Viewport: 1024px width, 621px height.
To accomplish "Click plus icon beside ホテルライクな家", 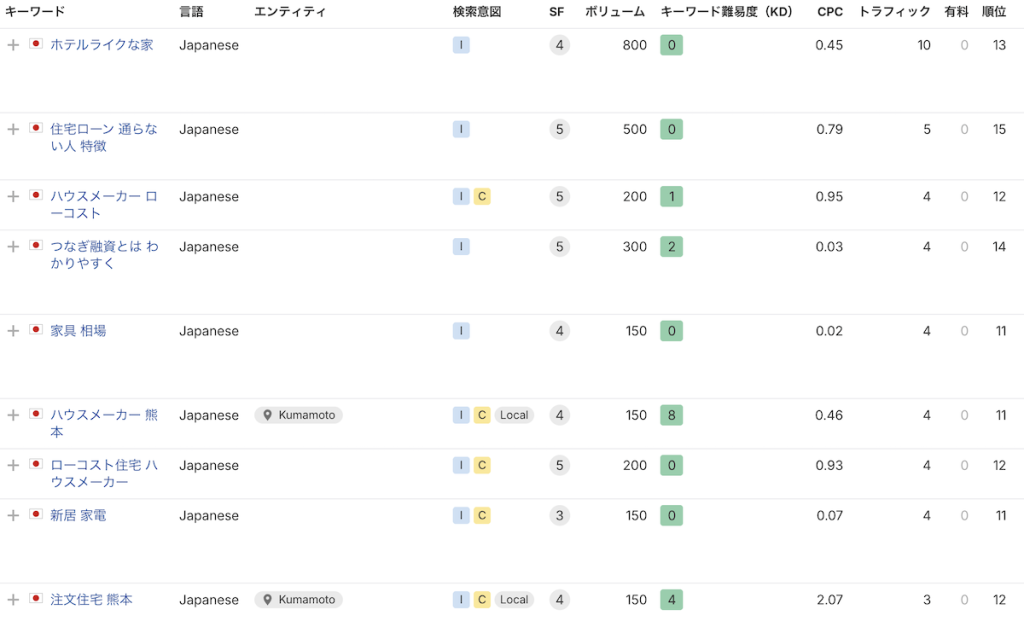I will click(x=13, y=45).
